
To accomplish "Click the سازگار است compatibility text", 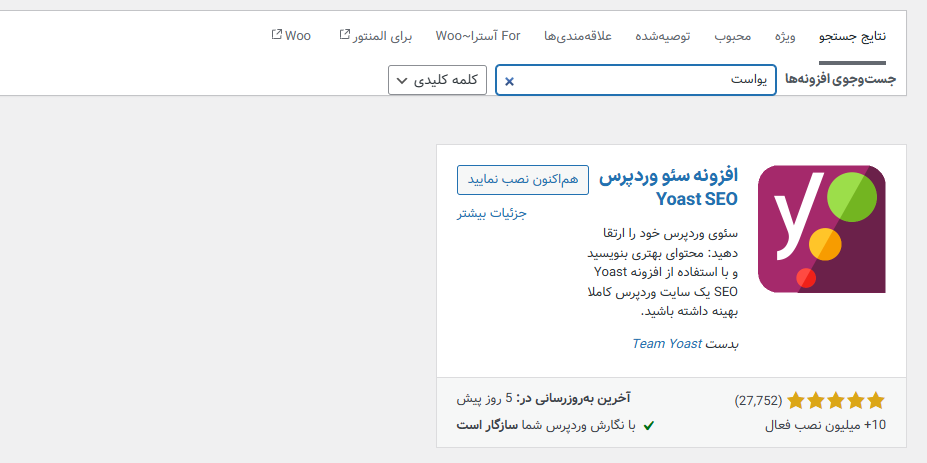I will click(487, 425).
